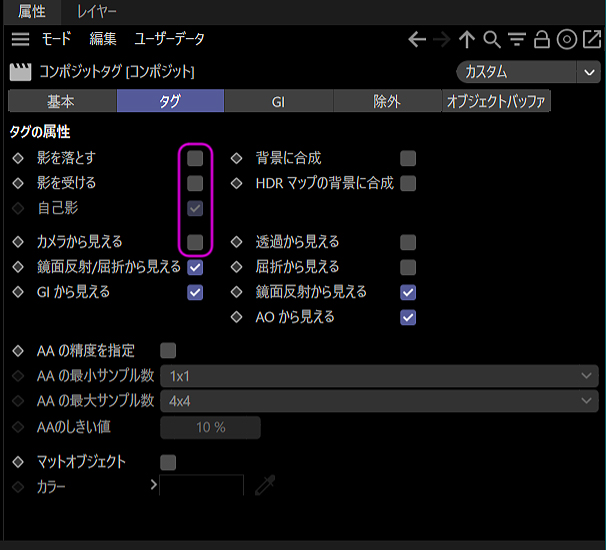Pick color with the eyedropper icon
606x550 pixels.
[x=265, y=486]
